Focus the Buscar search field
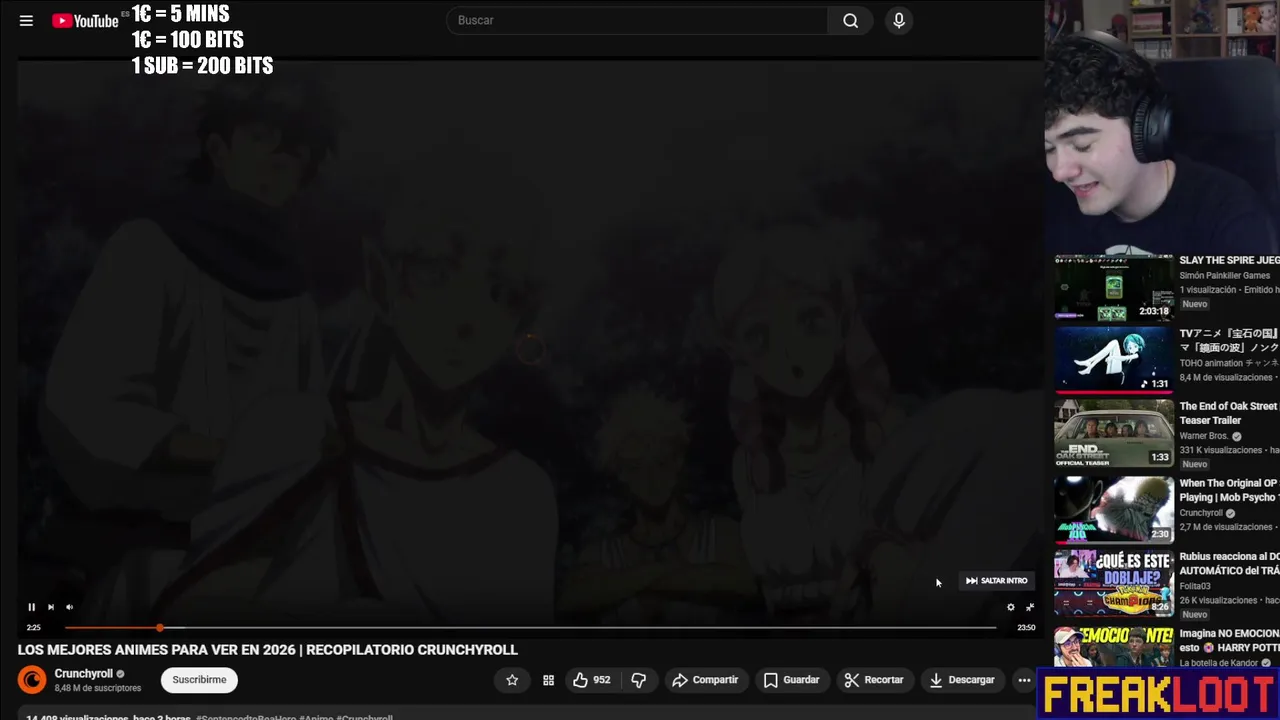The width and height of the screenshot is (1280, 720). (637, 20)
